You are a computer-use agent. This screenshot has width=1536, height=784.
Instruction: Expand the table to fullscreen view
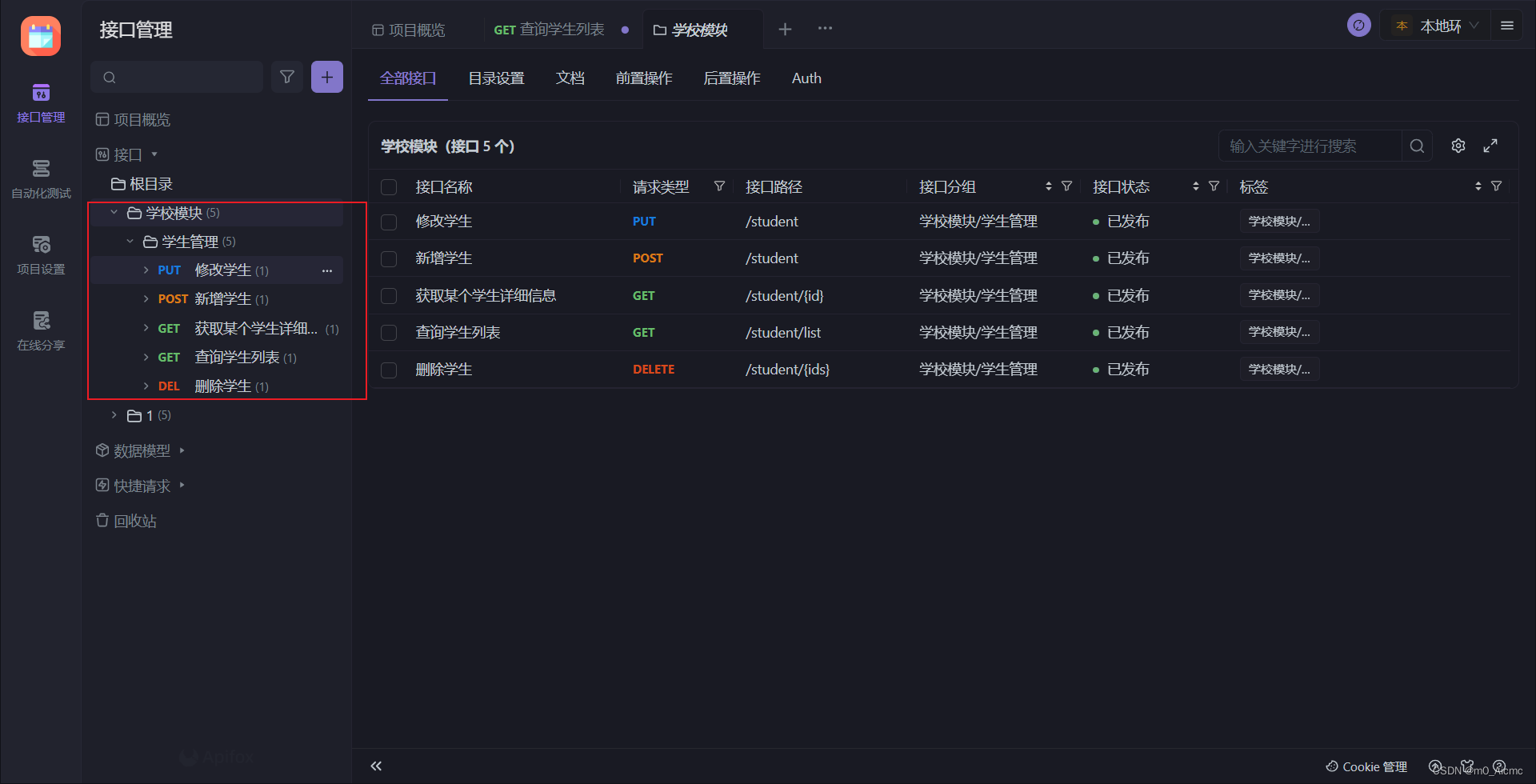point(1490,146)
